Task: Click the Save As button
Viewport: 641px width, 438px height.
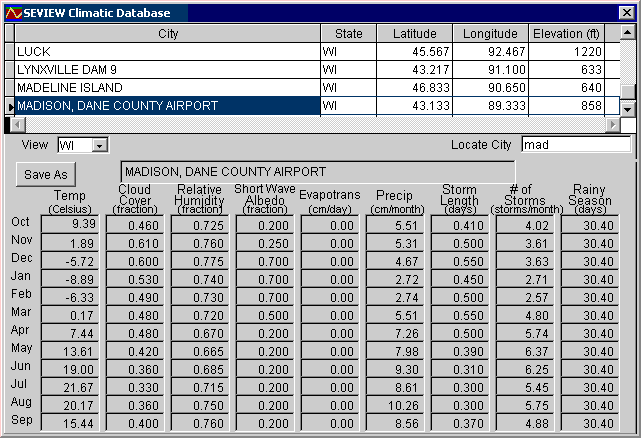Action: 46,175
